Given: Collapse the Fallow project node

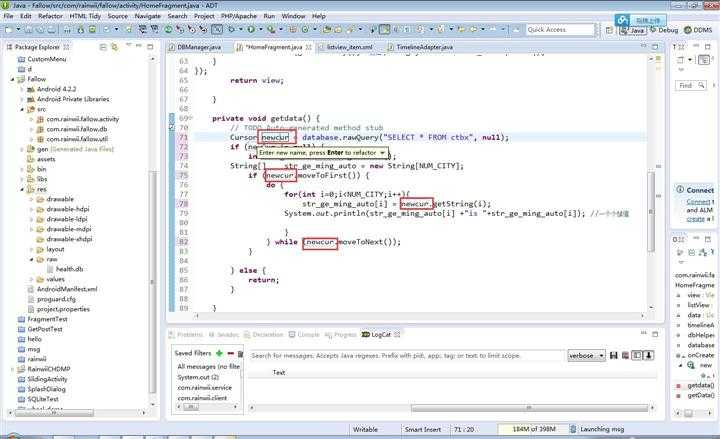Looking at the screenshot, I should click(12, 79).
